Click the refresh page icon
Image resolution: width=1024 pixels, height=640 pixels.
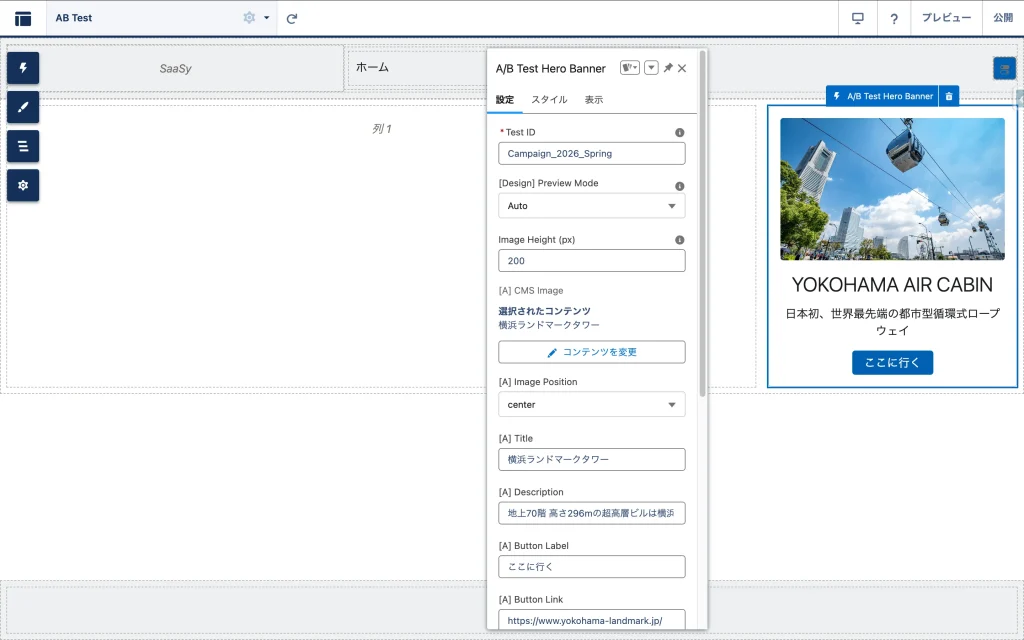pos(292,18)
